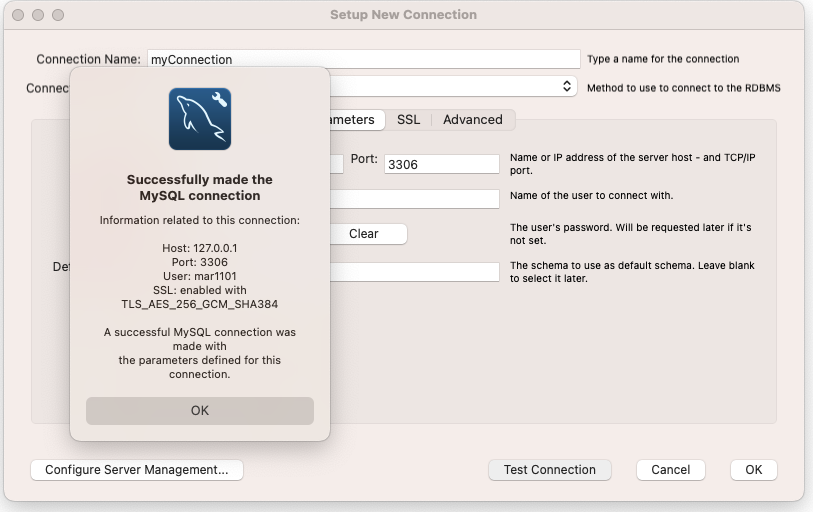813x512 pixels.
Task: Click the "Host: 127.0.0.1" text
Action: click(x=200, y=248)
